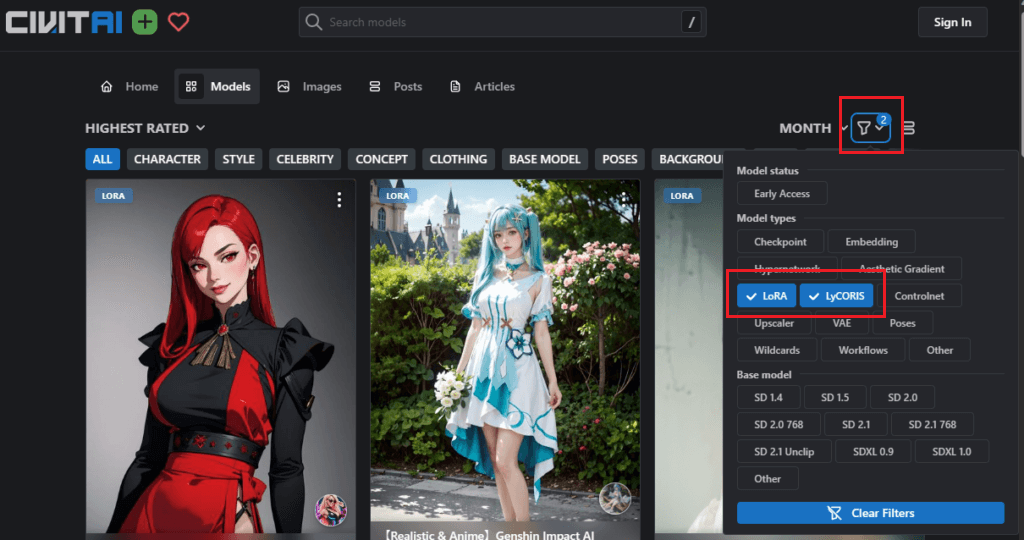The image size is (1024, 540).
Task: Toggle the VAE model type filter
Action: 842,323
